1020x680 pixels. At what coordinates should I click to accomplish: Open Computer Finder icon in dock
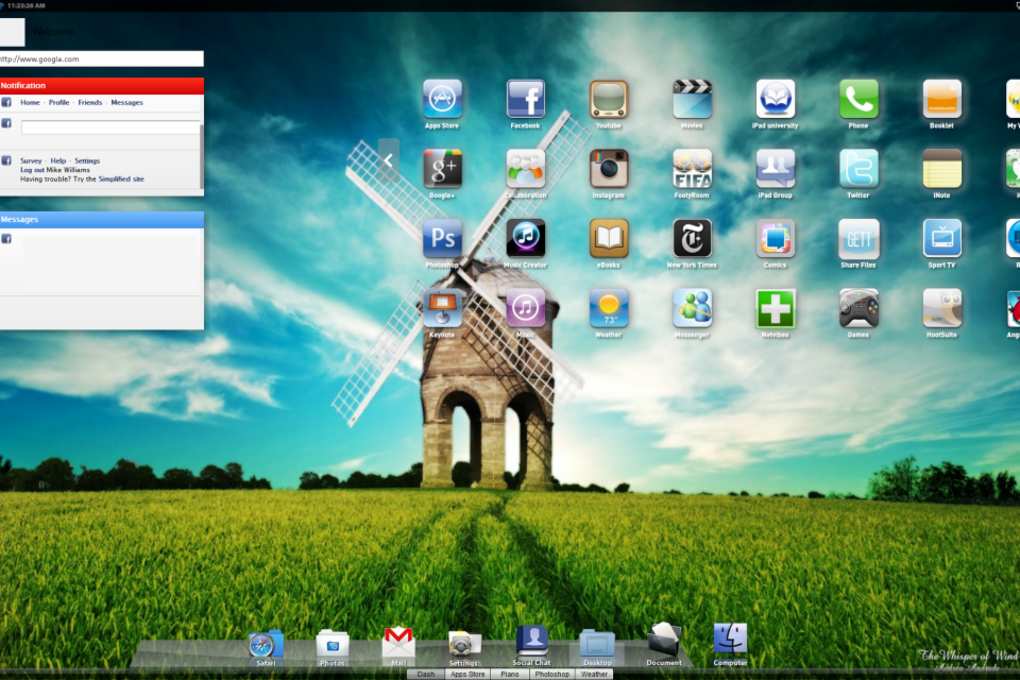pos(731,639)
